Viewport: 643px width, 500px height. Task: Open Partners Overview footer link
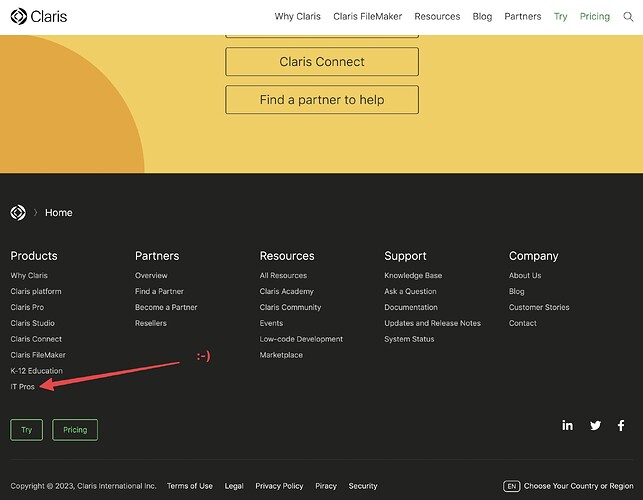(151, 276)
